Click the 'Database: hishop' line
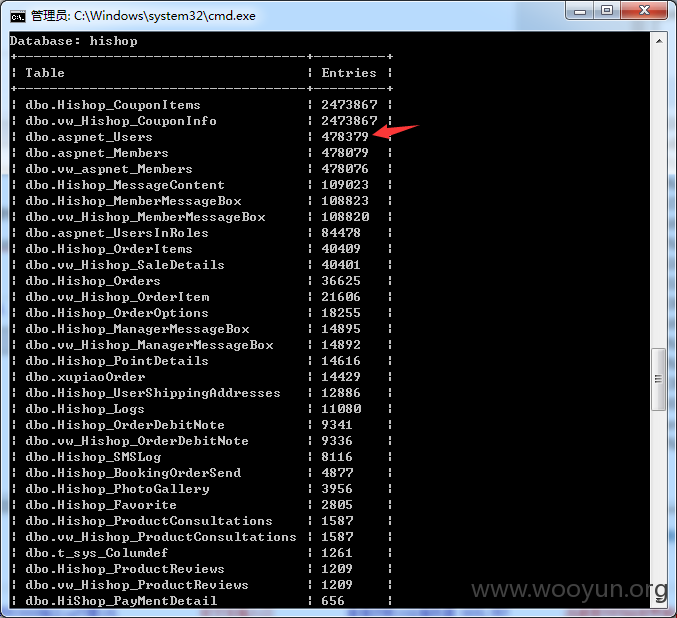This screenshot has width=677, height=618. 74,41
